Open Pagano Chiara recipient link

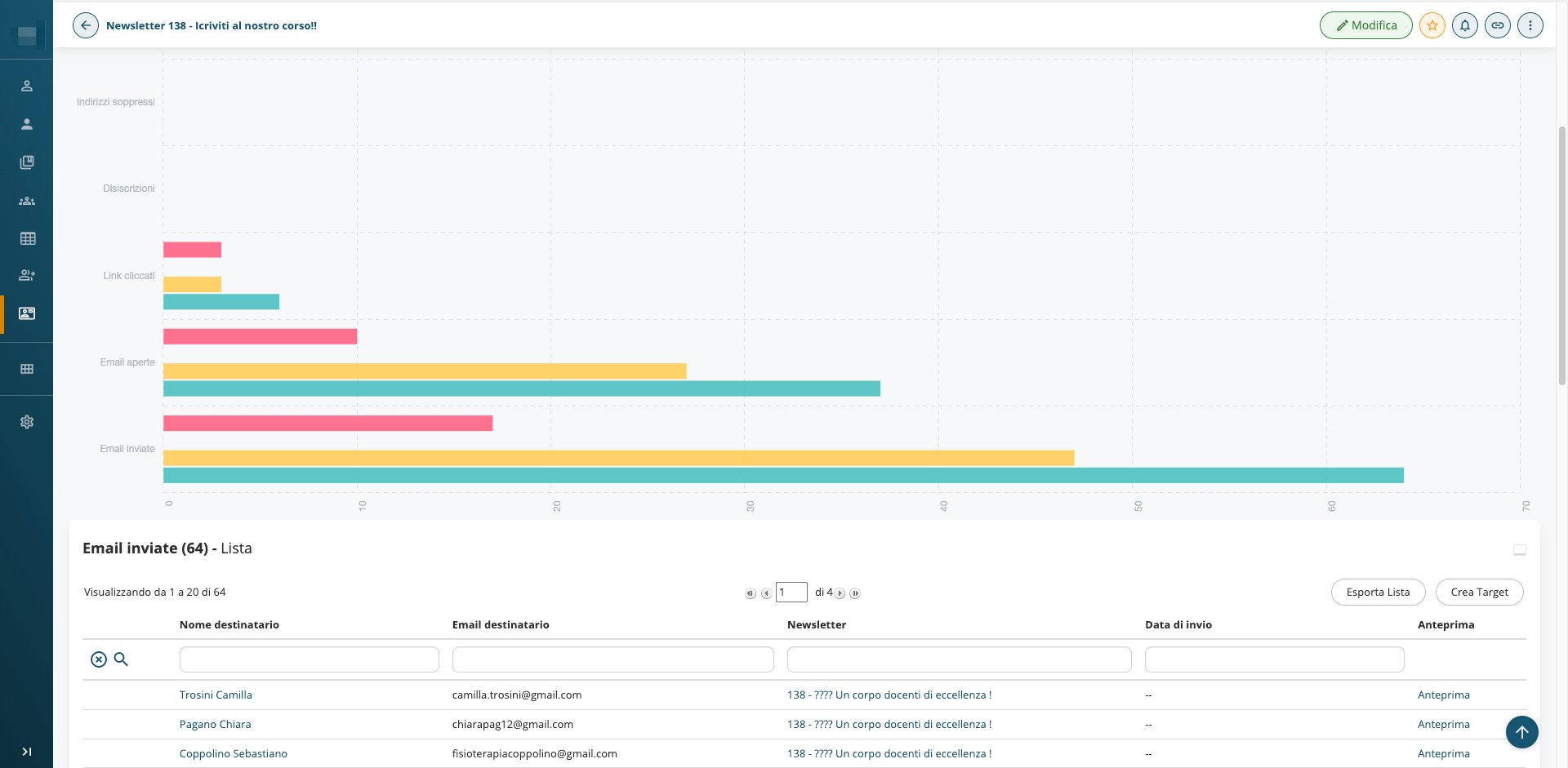click(216, 725)
